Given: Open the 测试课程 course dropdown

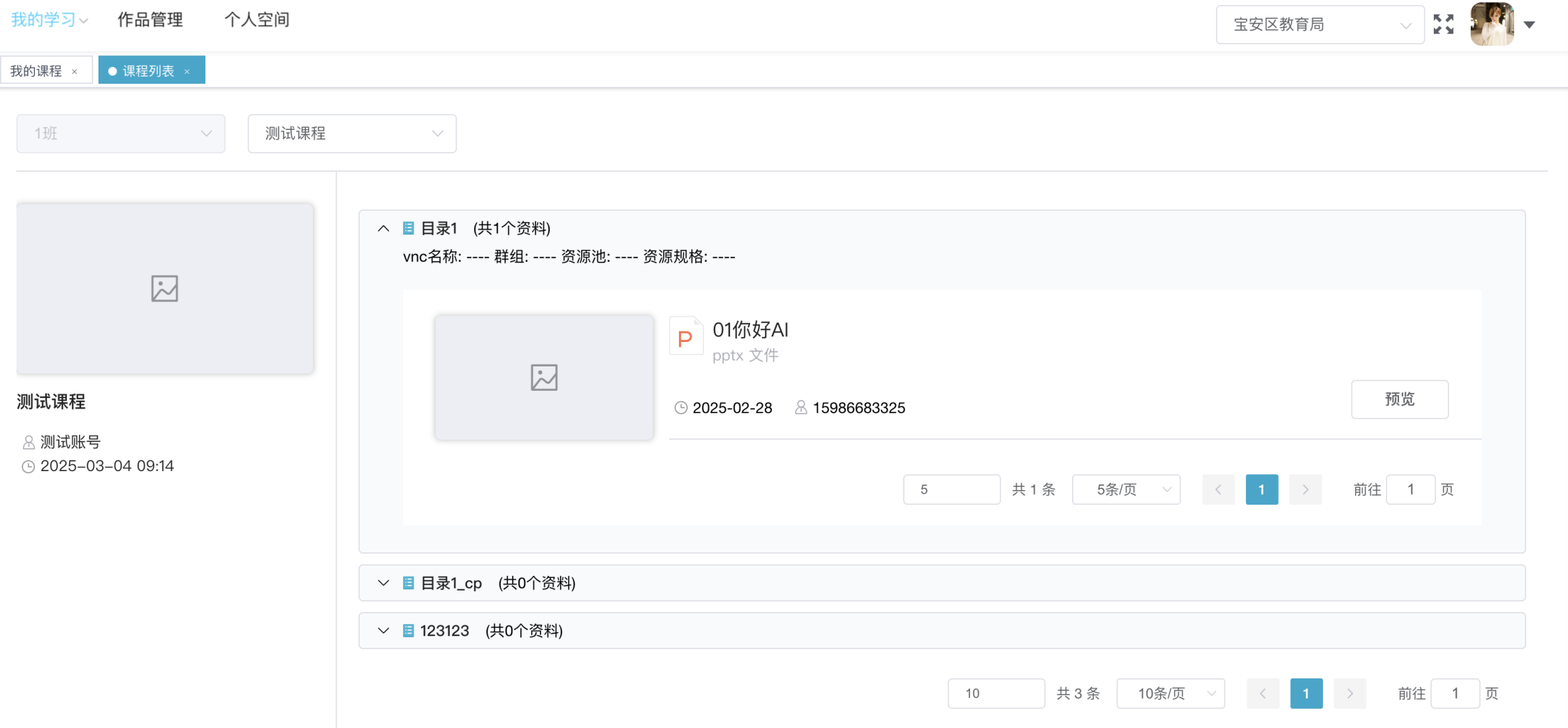Looking at the screenshot, I should (x=352, y=133).
